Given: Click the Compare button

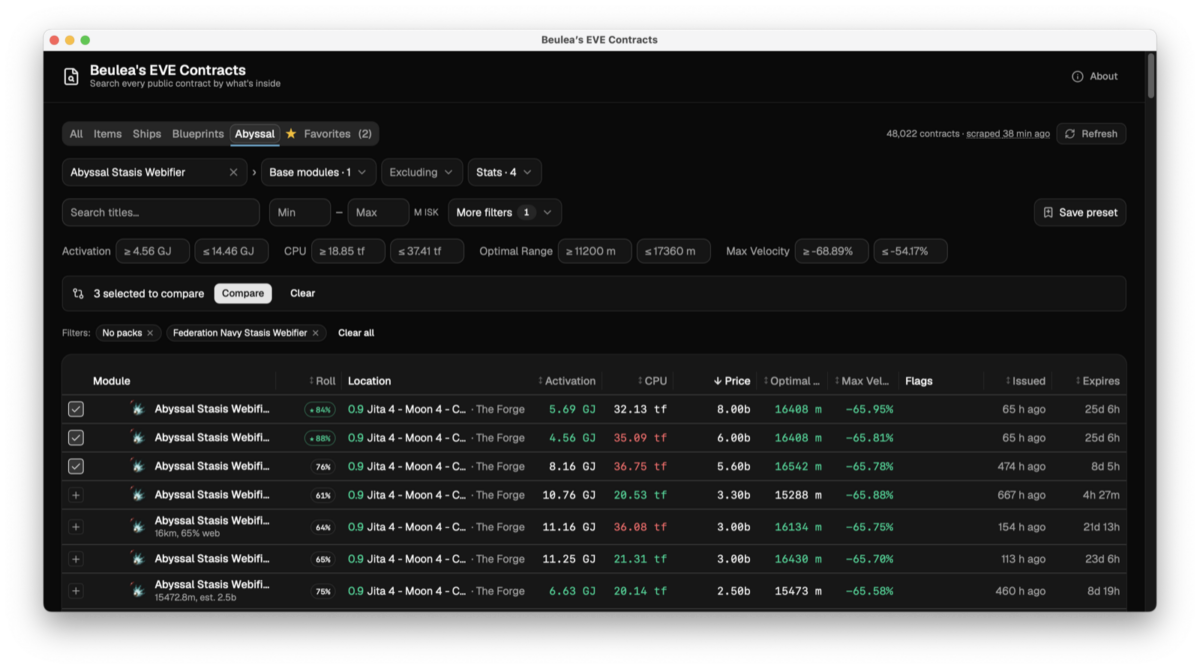Looking at the screenshot, I should [x=243, y=294].
